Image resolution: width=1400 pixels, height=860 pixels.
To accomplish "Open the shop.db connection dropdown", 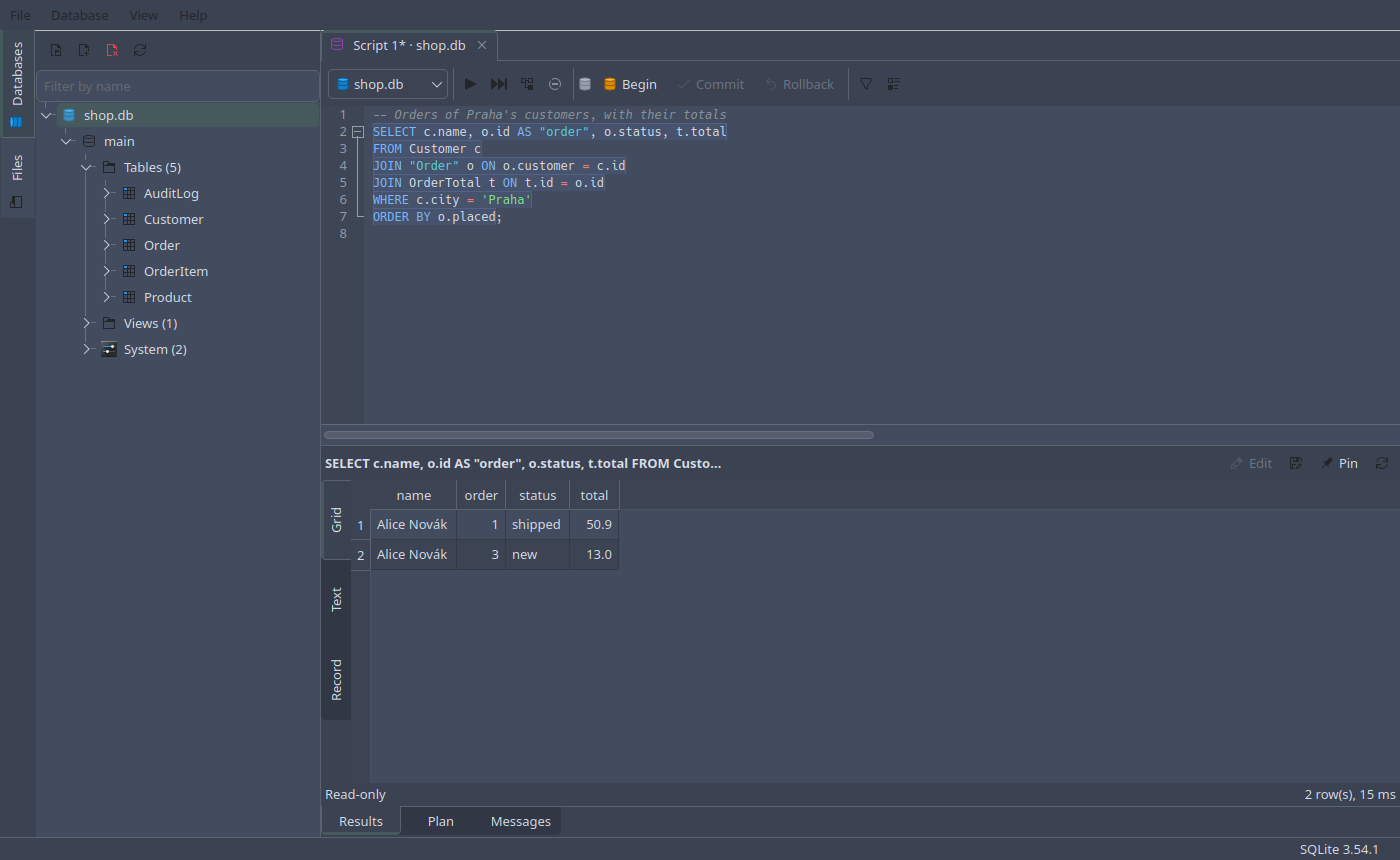I will (388, 84).
